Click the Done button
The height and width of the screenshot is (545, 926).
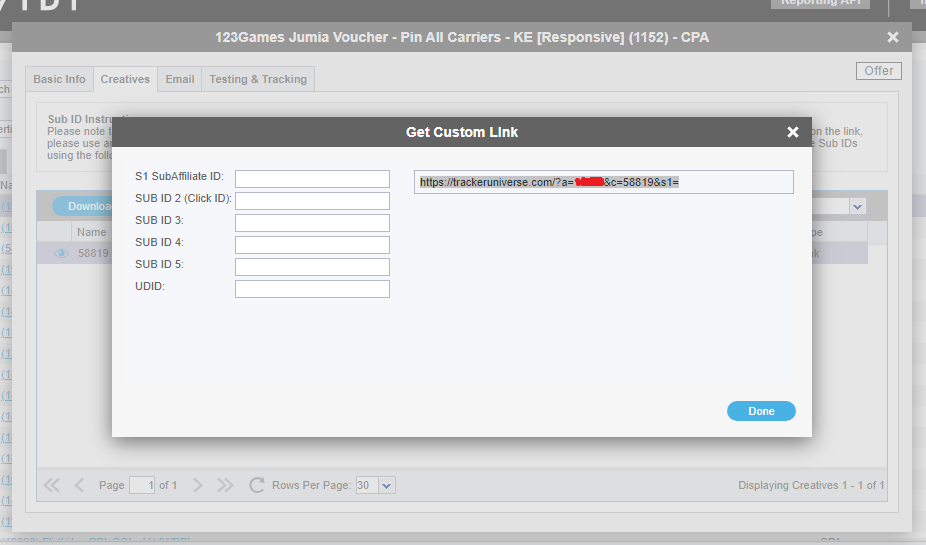(761, 411)
